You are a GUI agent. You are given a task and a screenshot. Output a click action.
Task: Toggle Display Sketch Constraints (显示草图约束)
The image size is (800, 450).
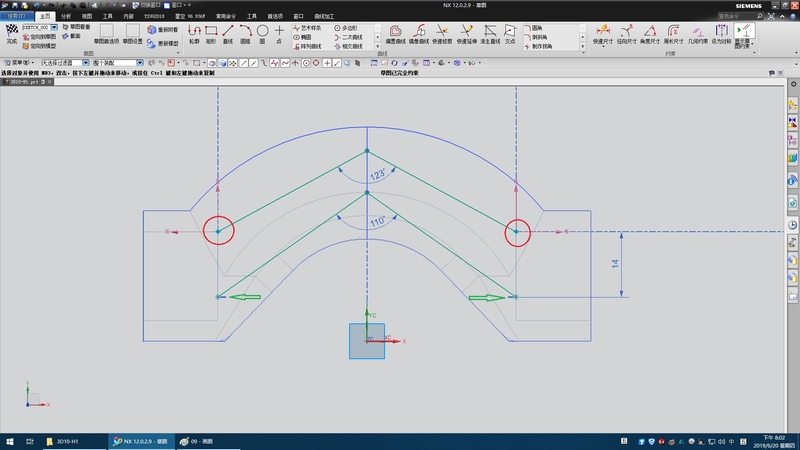coord(743,35)
